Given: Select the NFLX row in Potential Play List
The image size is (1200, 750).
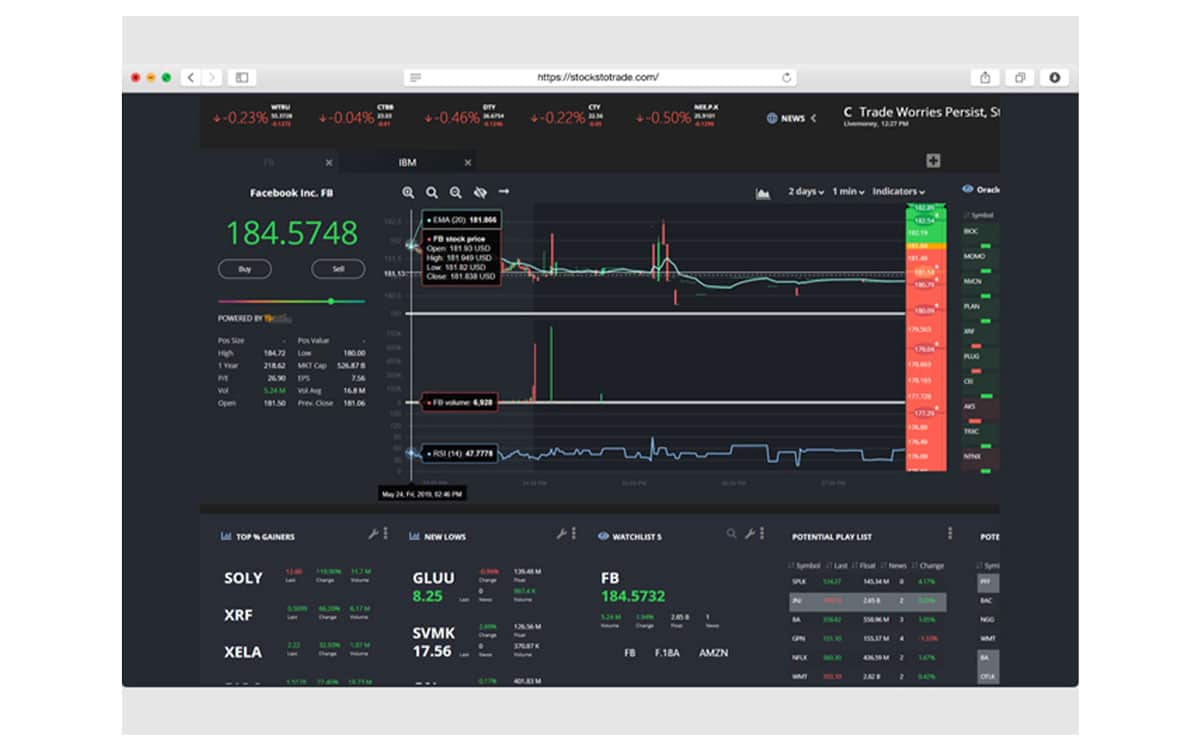Looking at the screenshot, I should (x=867, y=657).
